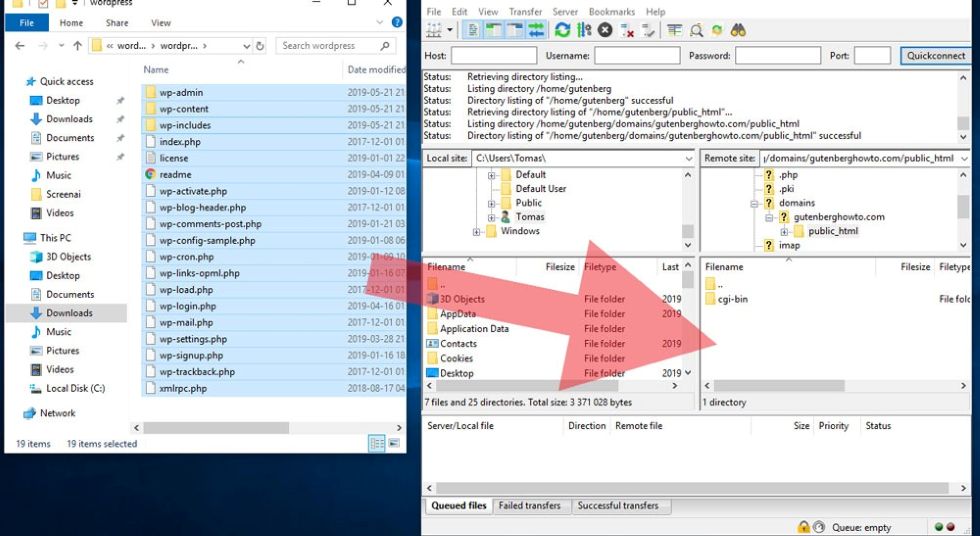The image size is (980, 536).
Task: Click the lock icon in FileZilla status bar
Action: pos(804,527)
